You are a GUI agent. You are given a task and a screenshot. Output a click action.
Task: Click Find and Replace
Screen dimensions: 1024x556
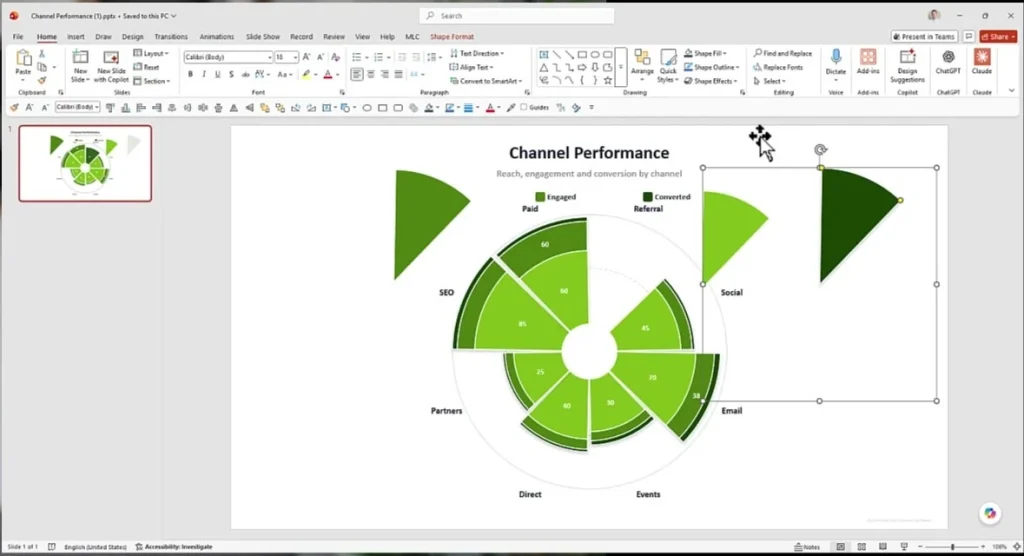[782, 54]
